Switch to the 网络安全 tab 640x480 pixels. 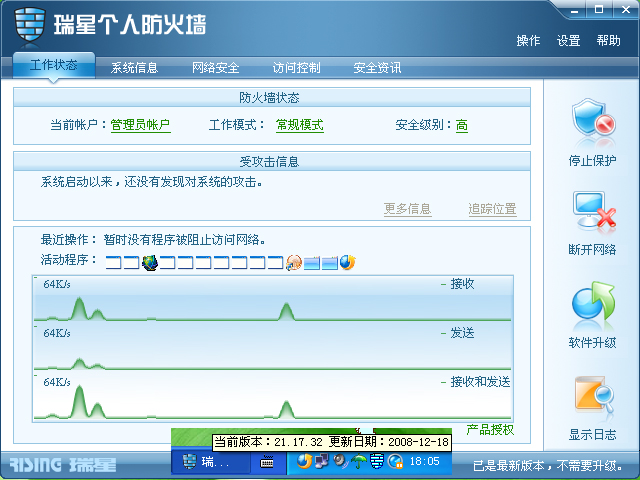pyautogui.click(x=215, y=68)
